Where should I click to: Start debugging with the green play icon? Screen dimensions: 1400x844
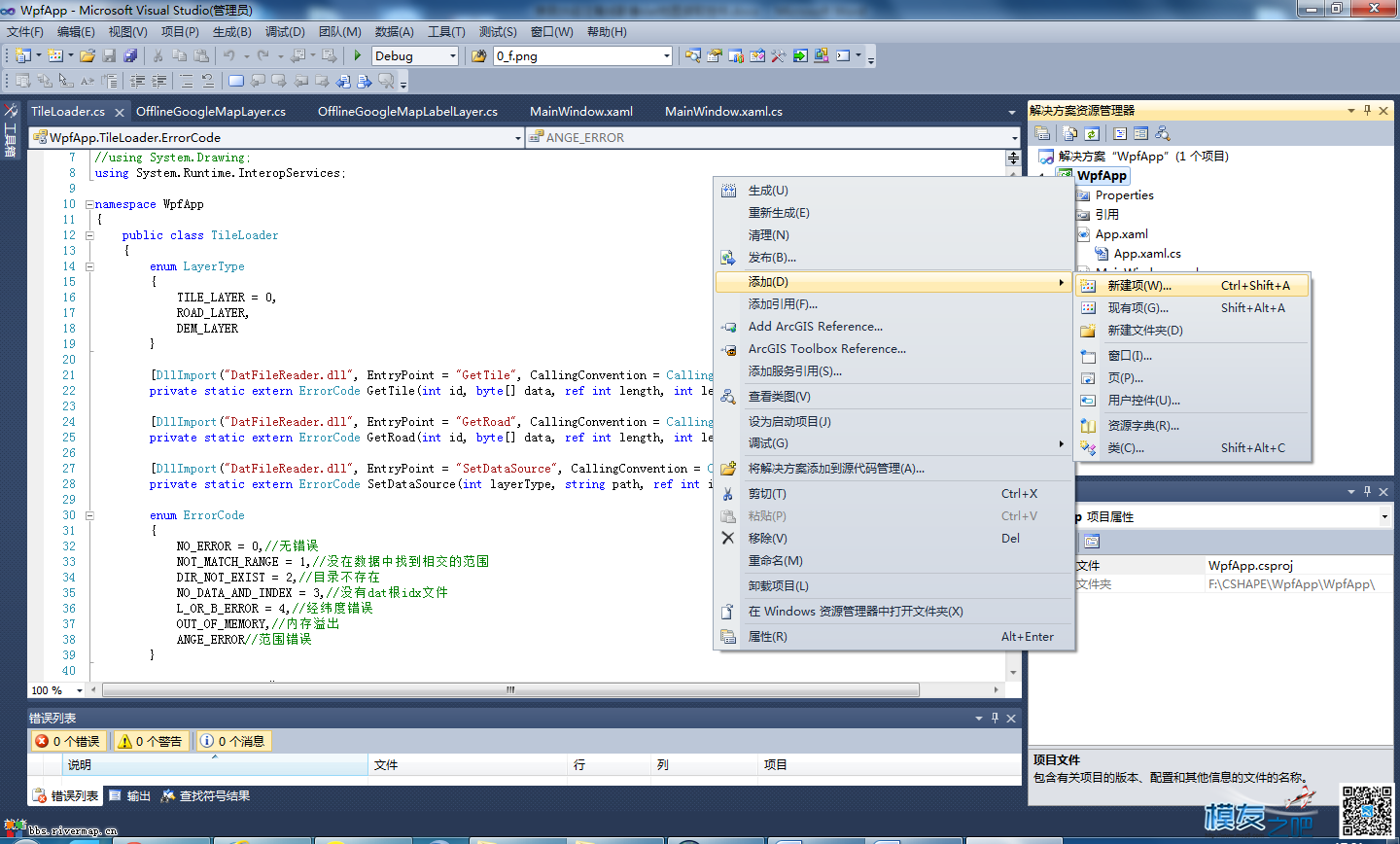[x=358, y=55]
